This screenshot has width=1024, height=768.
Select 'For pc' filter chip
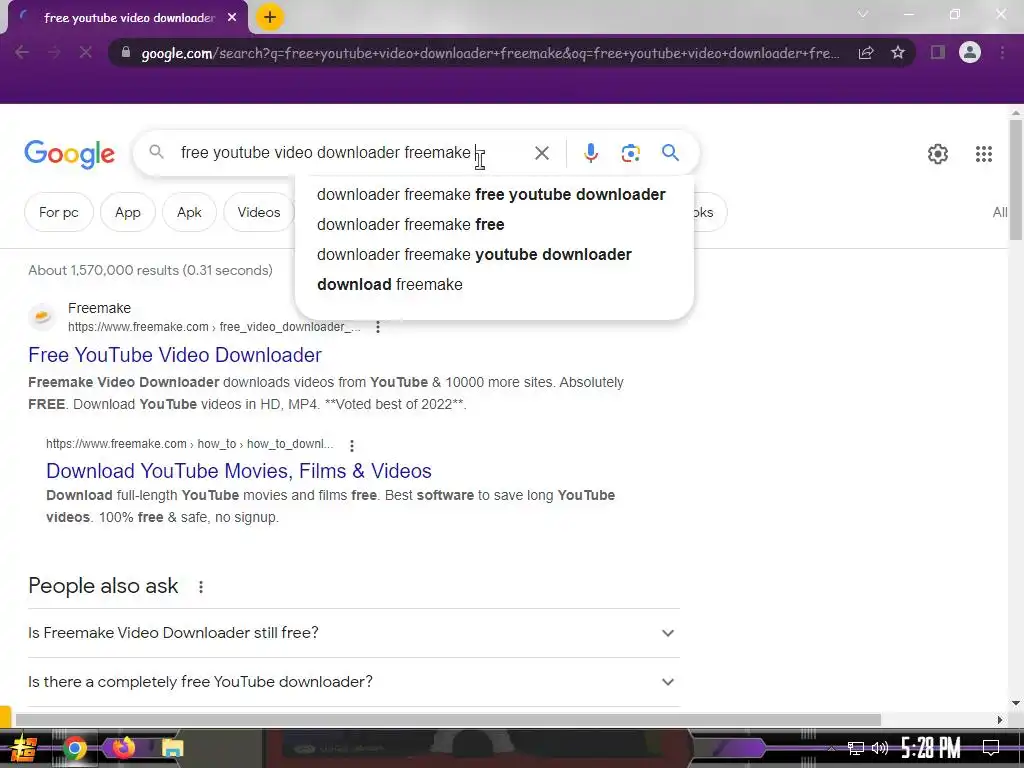pyautogui.click(x=59, y=212)
